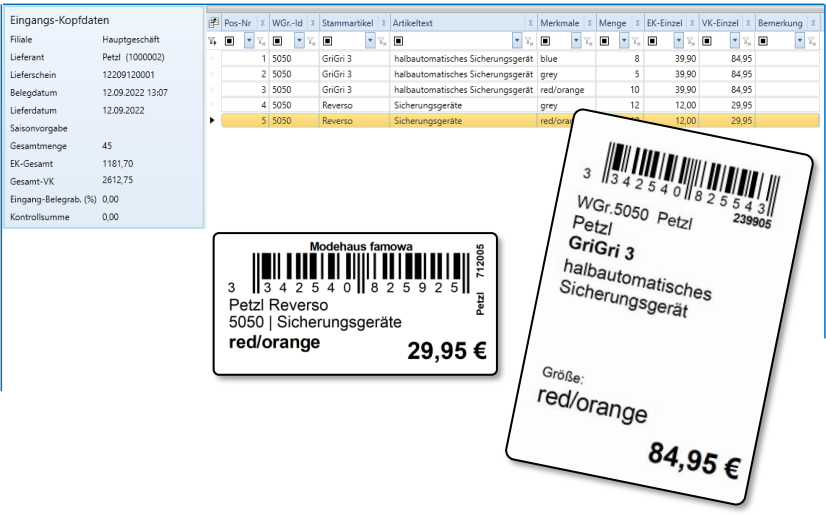Sort by the Bemerkung column header
Image resolution: width=826 pixels, height=515 pixels.
[780, 23]
